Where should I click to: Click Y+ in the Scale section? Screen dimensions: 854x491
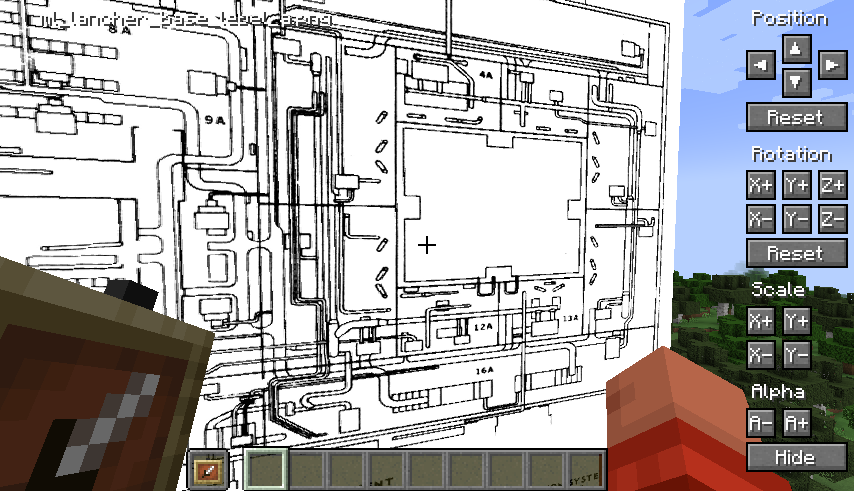[796, 321]
